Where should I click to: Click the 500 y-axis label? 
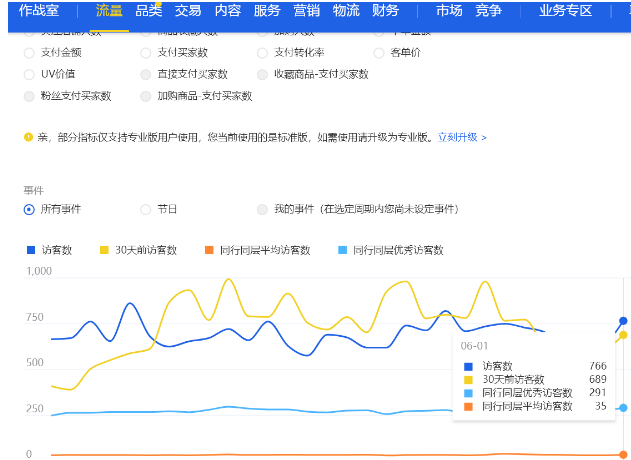click(35, 363)
